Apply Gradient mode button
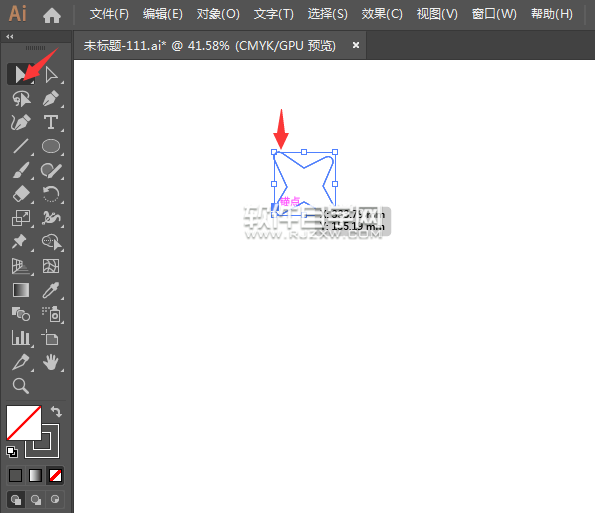 click(35, 475)
